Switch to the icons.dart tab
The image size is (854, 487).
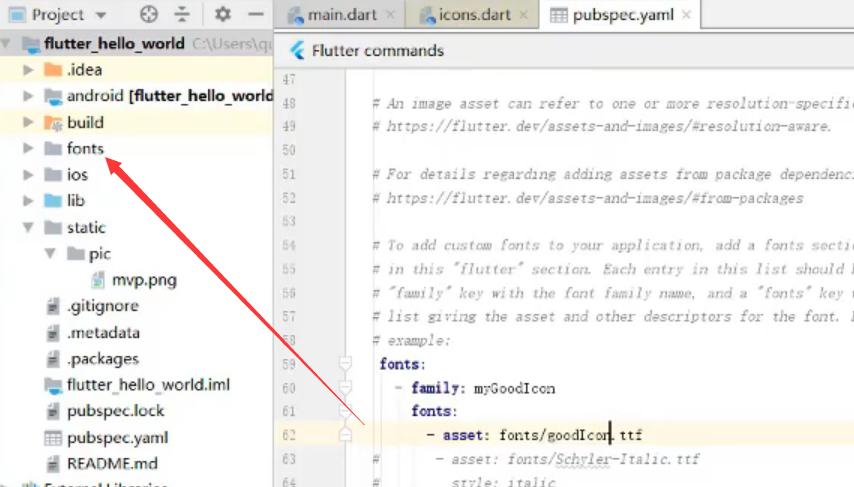click(x=474, y=15)
